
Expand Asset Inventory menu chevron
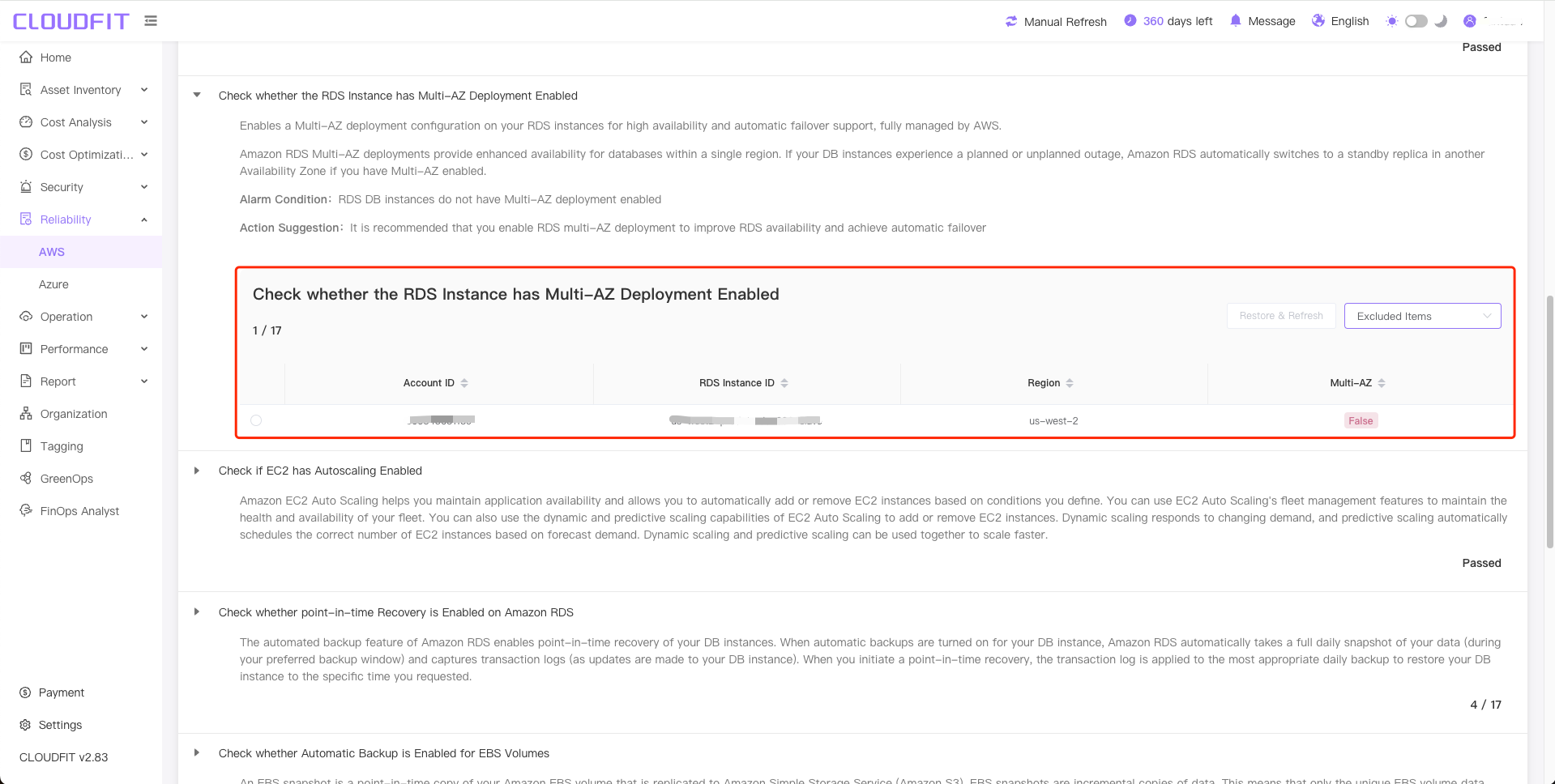pyautogui.click(x=144, y=90)
